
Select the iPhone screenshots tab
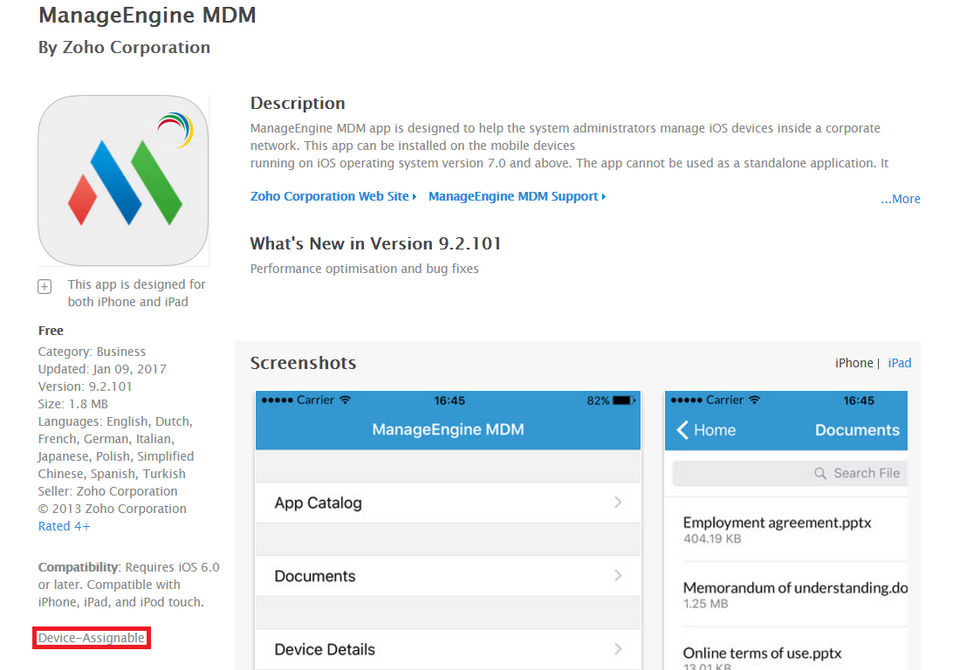[x=854, y=363]
